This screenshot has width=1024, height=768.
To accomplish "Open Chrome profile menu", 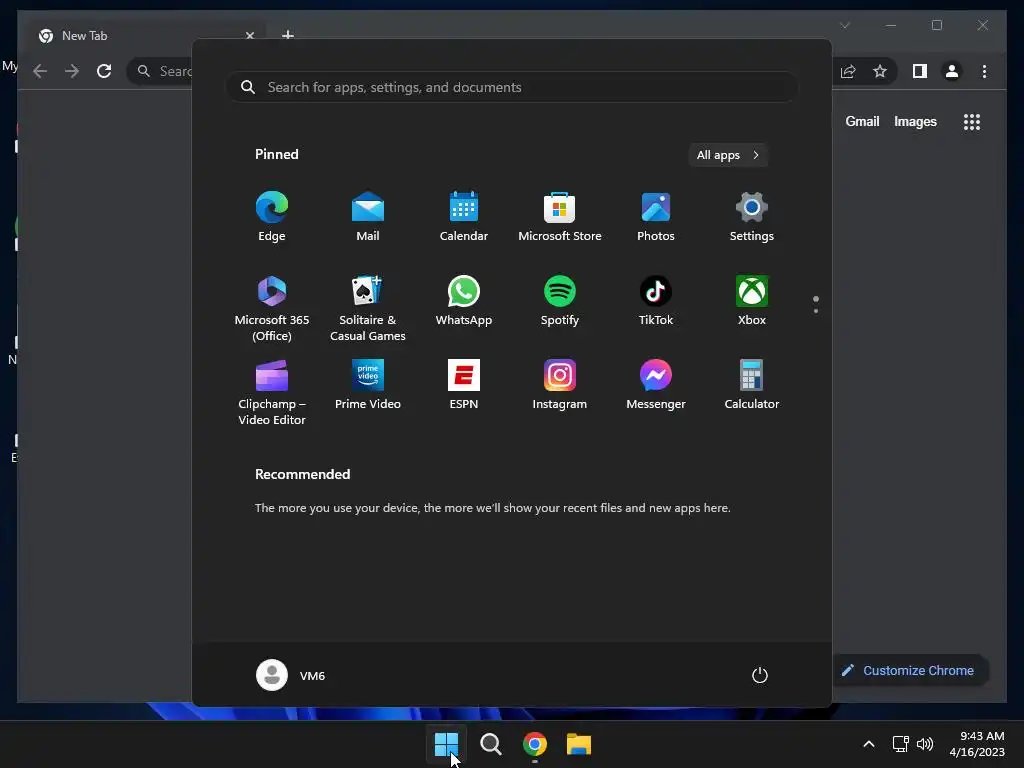I will [x=952, y=71].
